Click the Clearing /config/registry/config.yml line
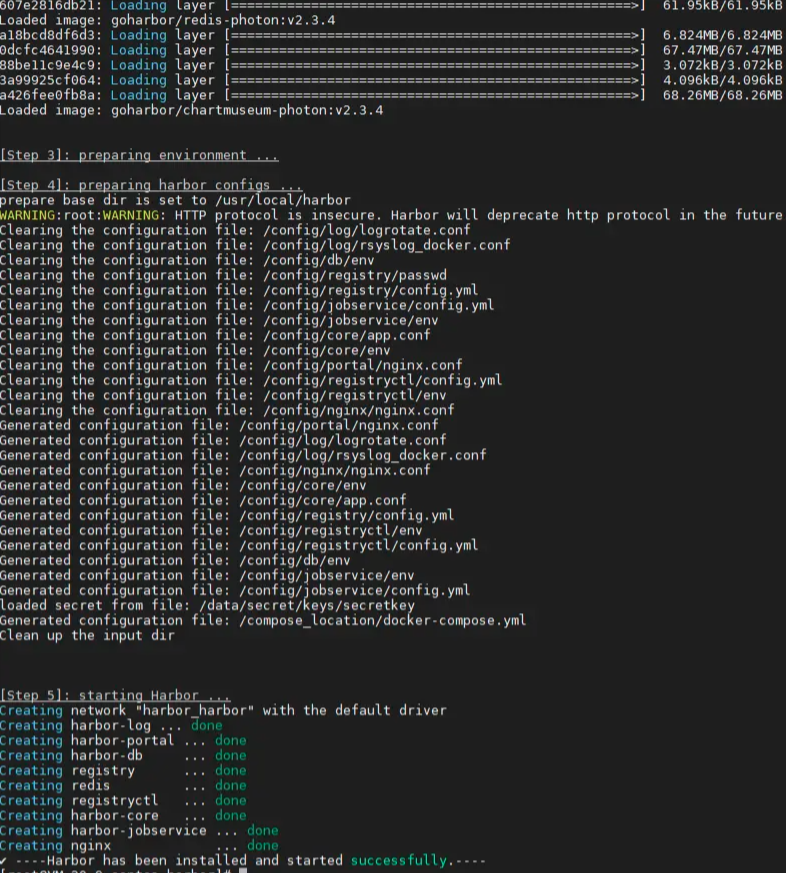This screenshot has height=873, width=786. [x=239, y=291]
